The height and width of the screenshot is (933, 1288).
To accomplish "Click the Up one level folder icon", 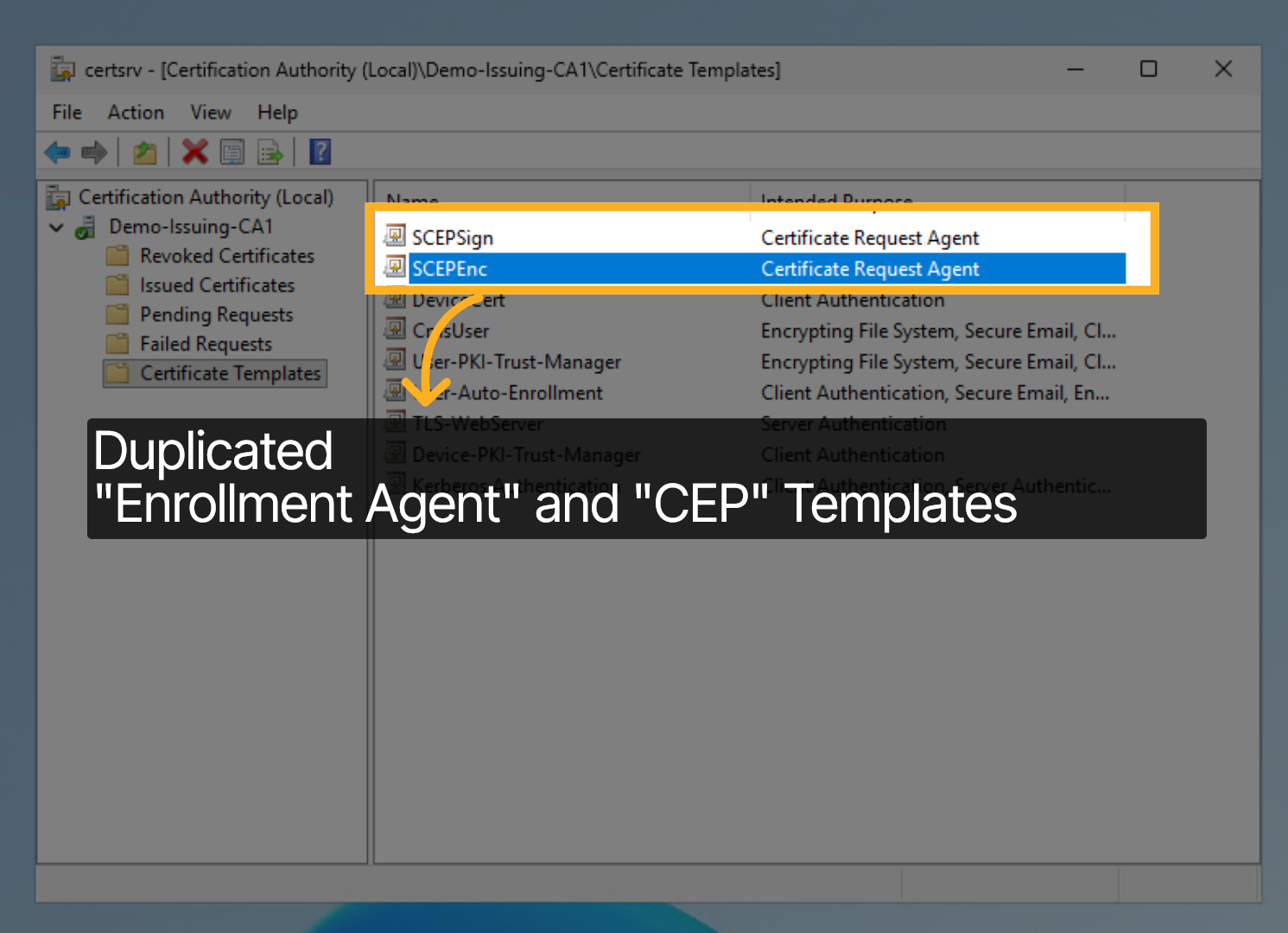I will click(x=144, y=153).
